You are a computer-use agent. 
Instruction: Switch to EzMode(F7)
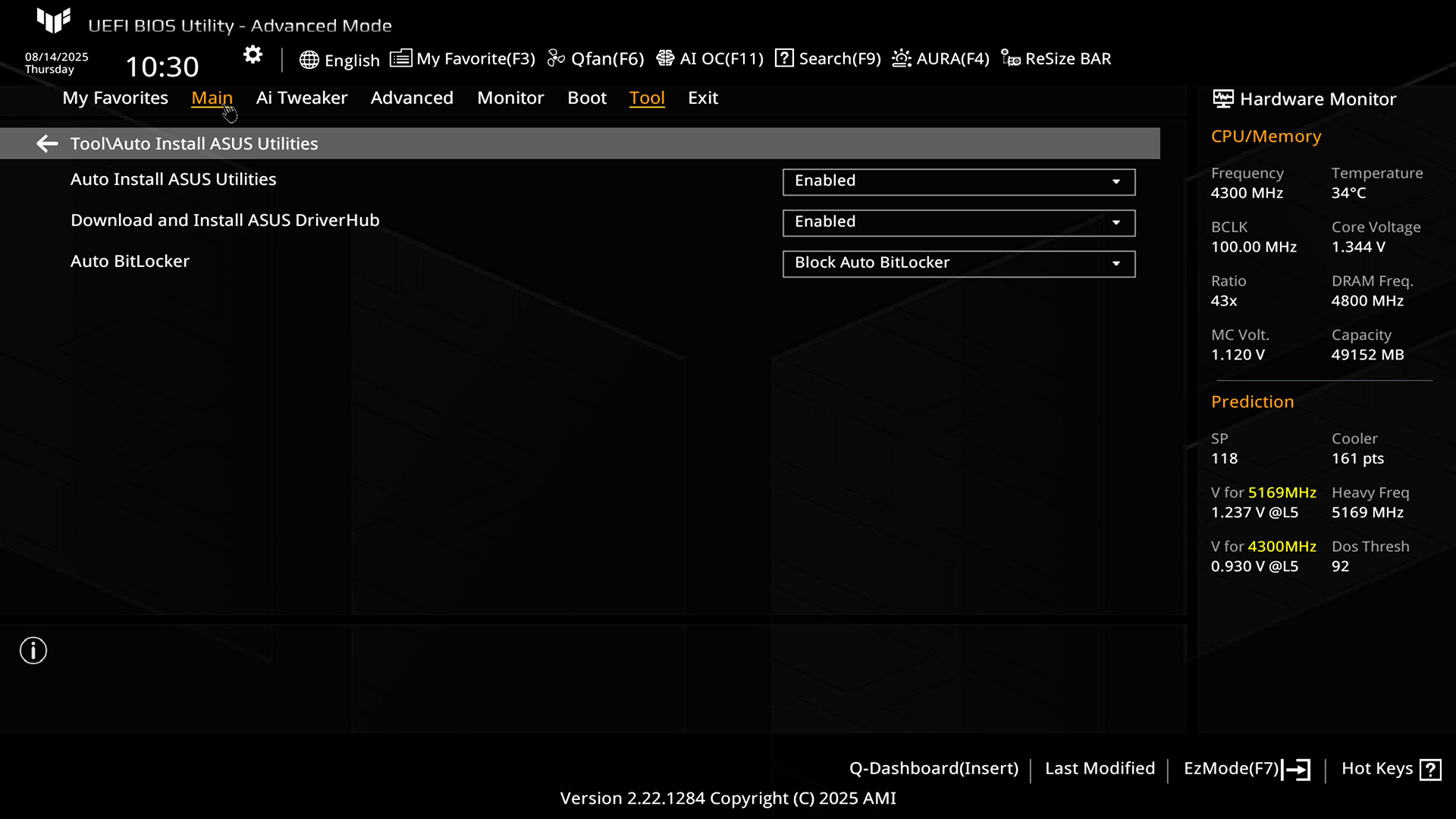[1246, 769]
